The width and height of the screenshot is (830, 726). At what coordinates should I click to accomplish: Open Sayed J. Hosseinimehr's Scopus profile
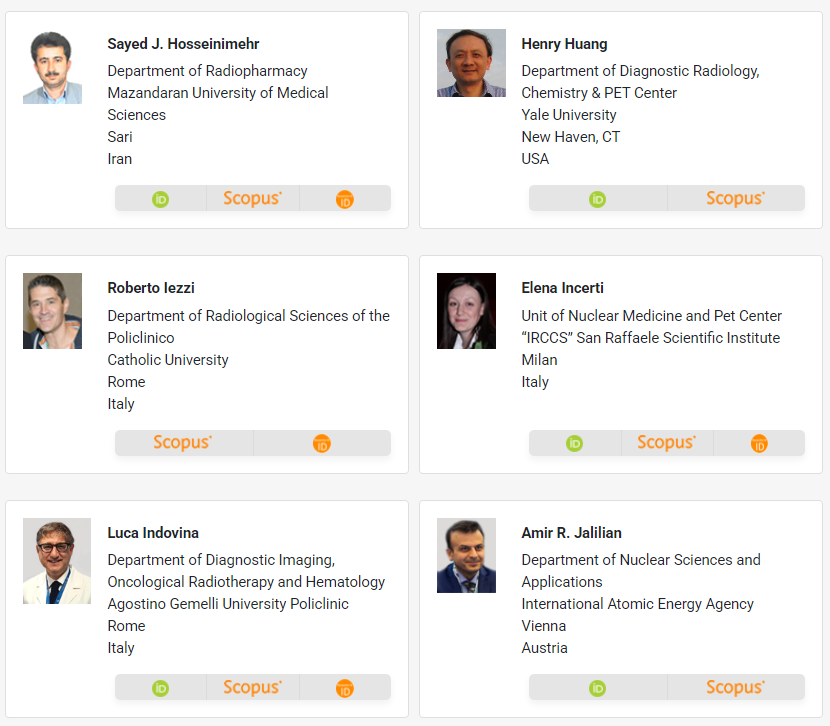pos(252,198)
